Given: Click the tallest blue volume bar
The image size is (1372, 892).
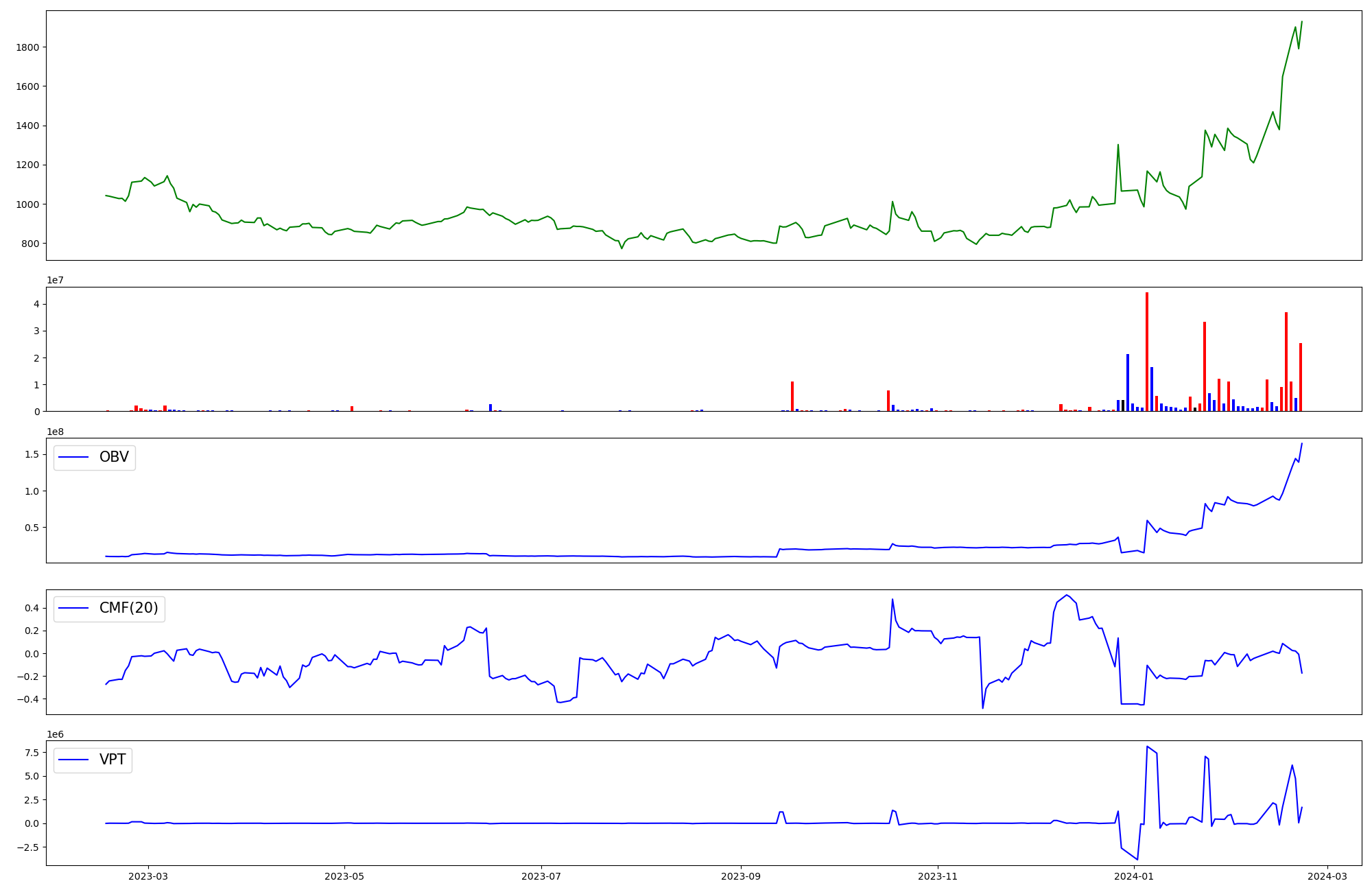Looking at the screenshot, I should point(1127,382).
